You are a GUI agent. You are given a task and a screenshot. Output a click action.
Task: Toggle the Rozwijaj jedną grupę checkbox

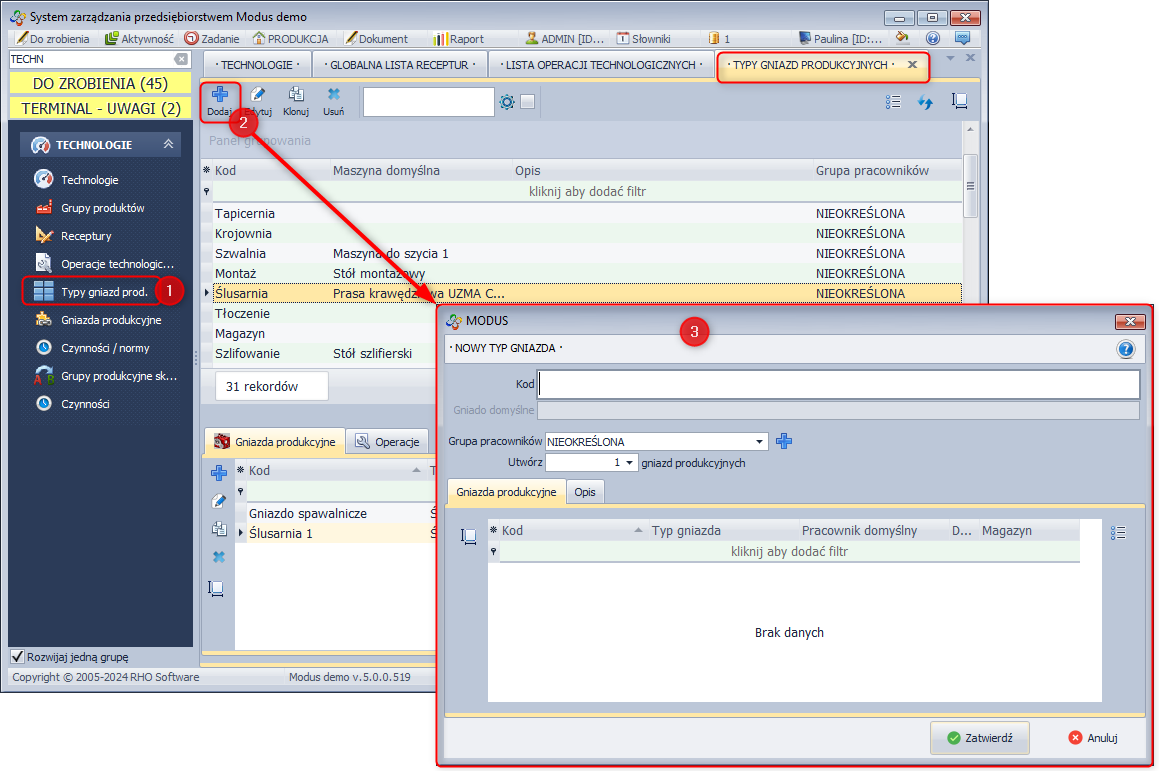[17, 657]
